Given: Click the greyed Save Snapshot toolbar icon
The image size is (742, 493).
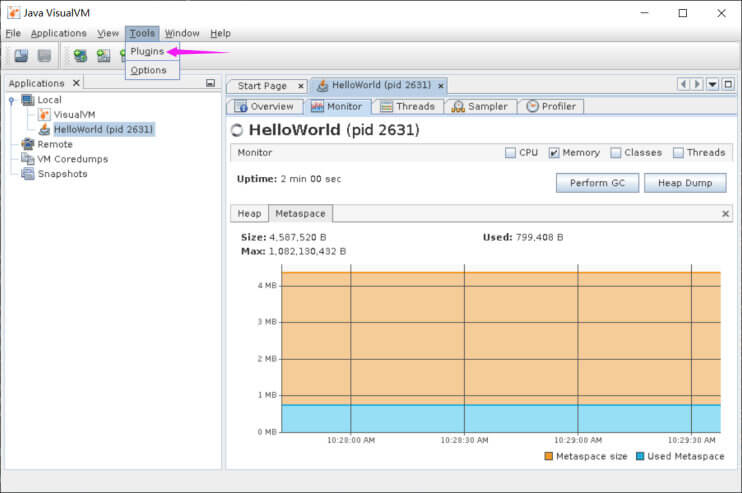Looking at the screenshot, I should [x=44, y=56].
